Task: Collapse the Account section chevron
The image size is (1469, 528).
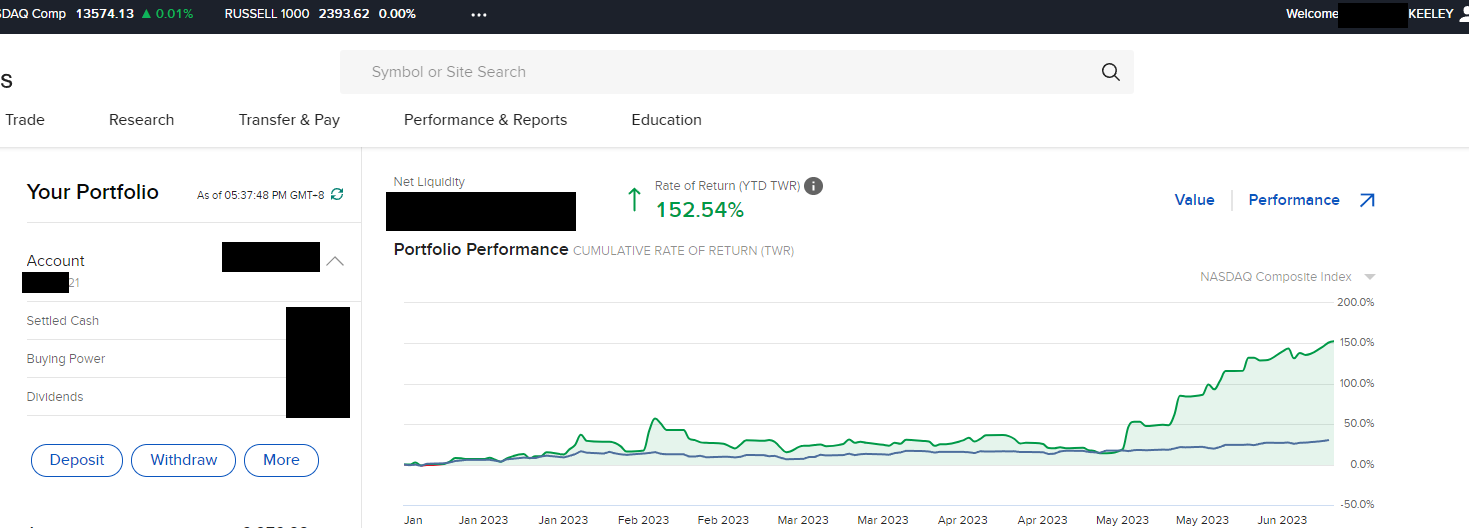Action: click(335, 261)
